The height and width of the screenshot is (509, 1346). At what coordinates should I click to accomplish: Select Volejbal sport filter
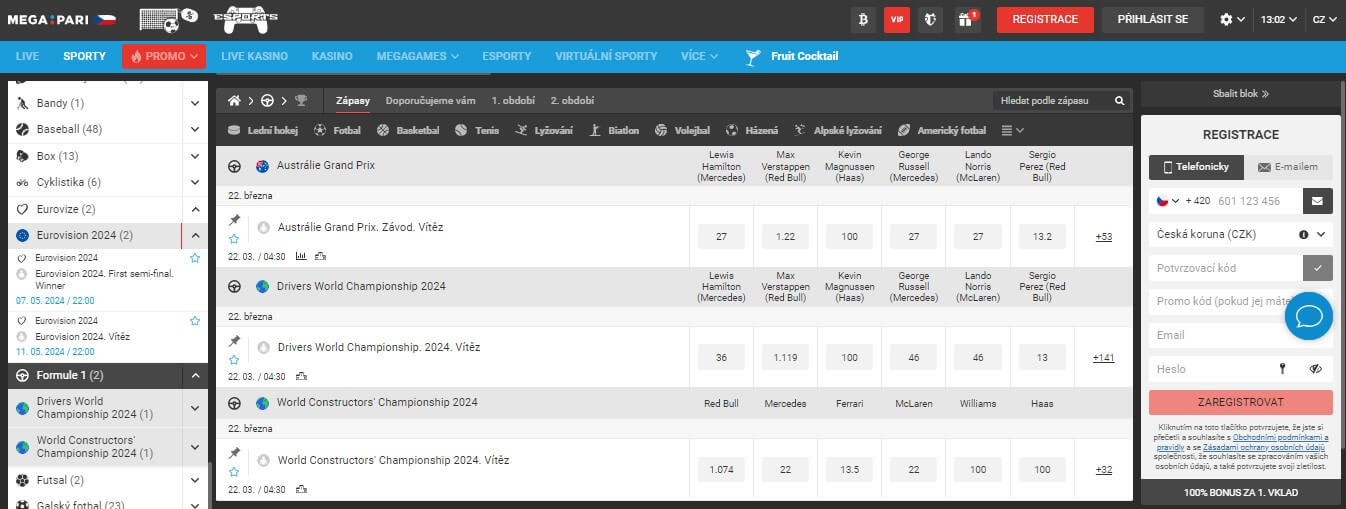coord(682,130)
